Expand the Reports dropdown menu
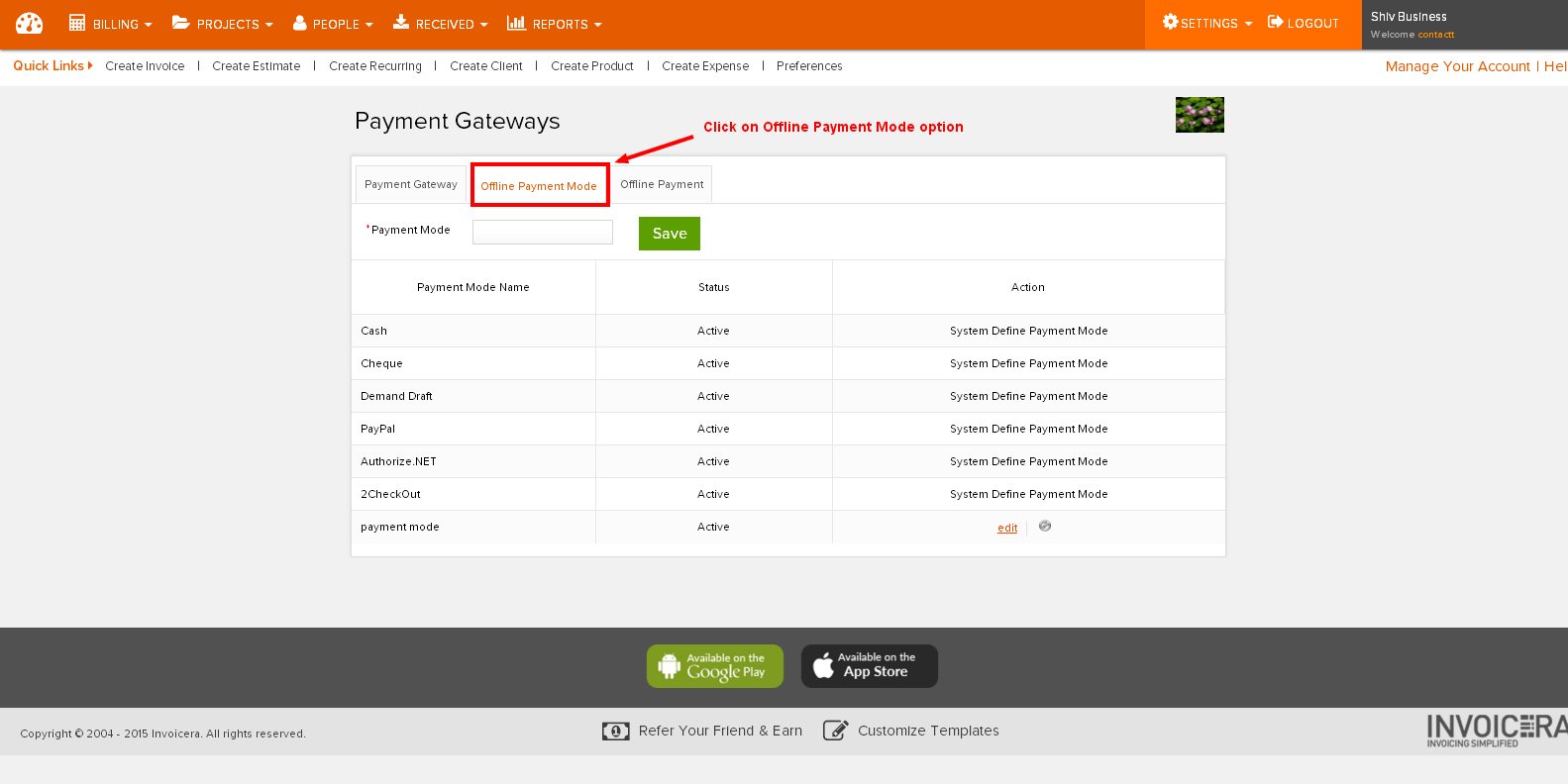The image size is (1568, 784). tap(554, 24)
